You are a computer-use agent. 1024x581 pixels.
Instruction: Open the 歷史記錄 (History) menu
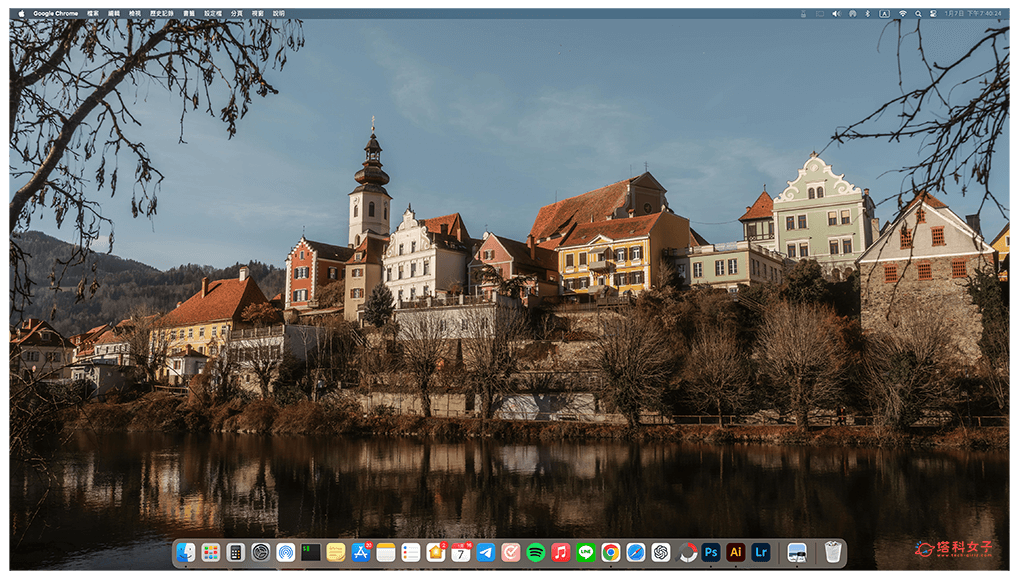click(x=162, y=14)
